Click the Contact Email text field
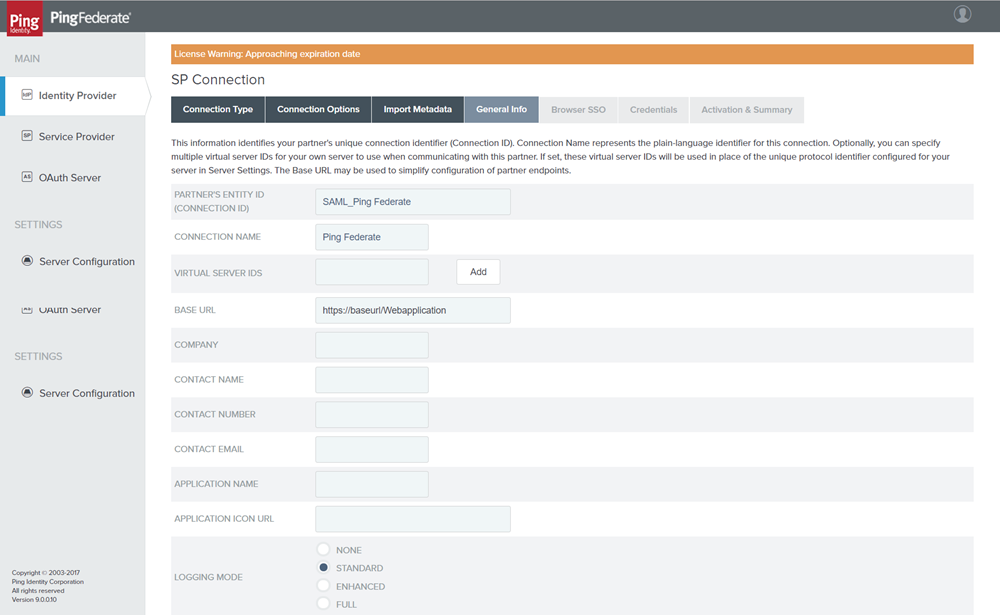Image resolution: width=1000 pixels, height=615 pixels. 371,449
